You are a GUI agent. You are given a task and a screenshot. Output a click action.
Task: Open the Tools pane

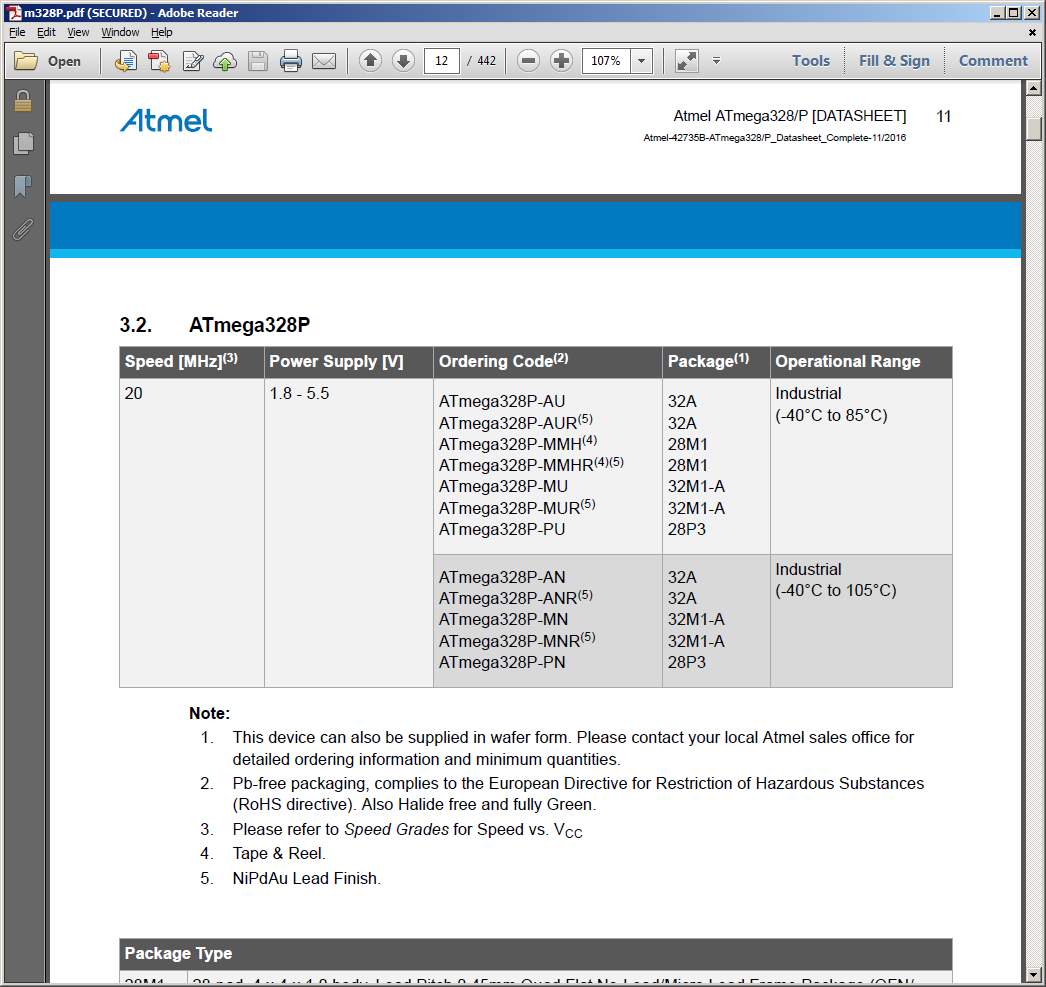coord(811,61)
